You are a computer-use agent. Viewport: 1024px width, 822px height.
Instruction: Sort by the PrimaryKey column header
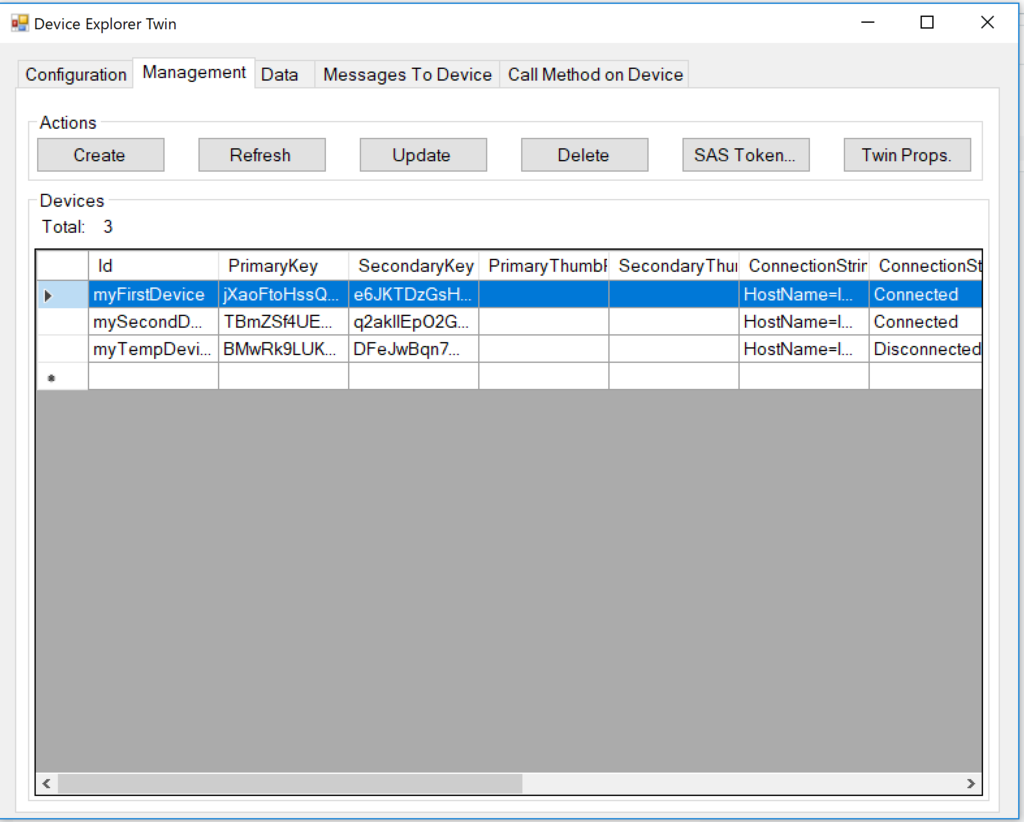click(283, 266)
